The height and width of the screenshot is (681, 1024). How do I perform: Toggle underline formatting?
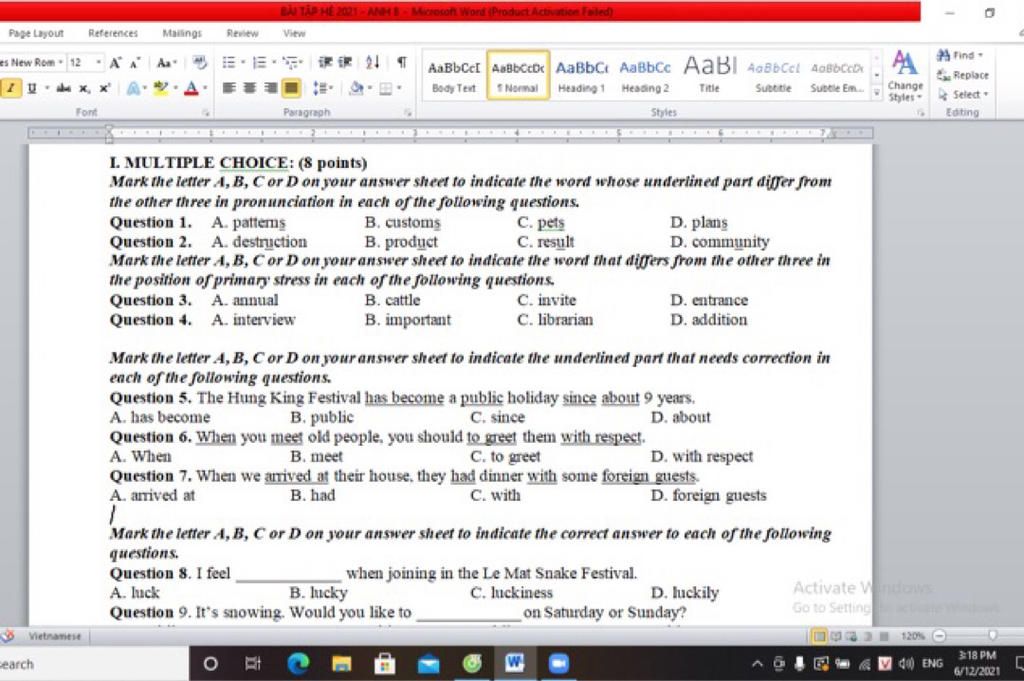pos(31,88)
